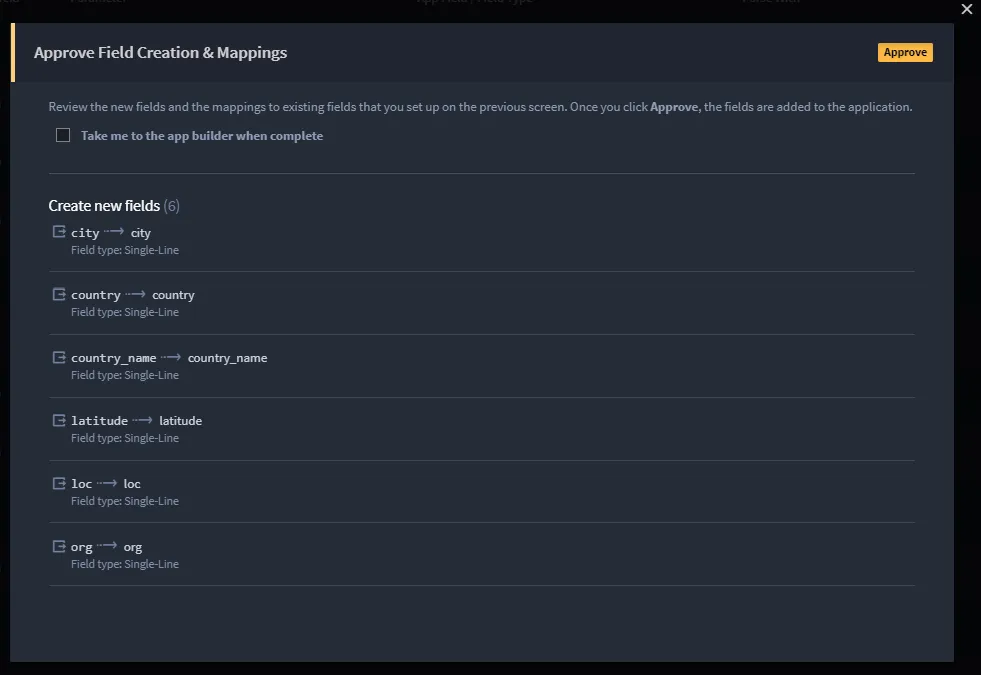
Task: Click the mapped 'latitude' target field name
Action: [x=181, y=421]
